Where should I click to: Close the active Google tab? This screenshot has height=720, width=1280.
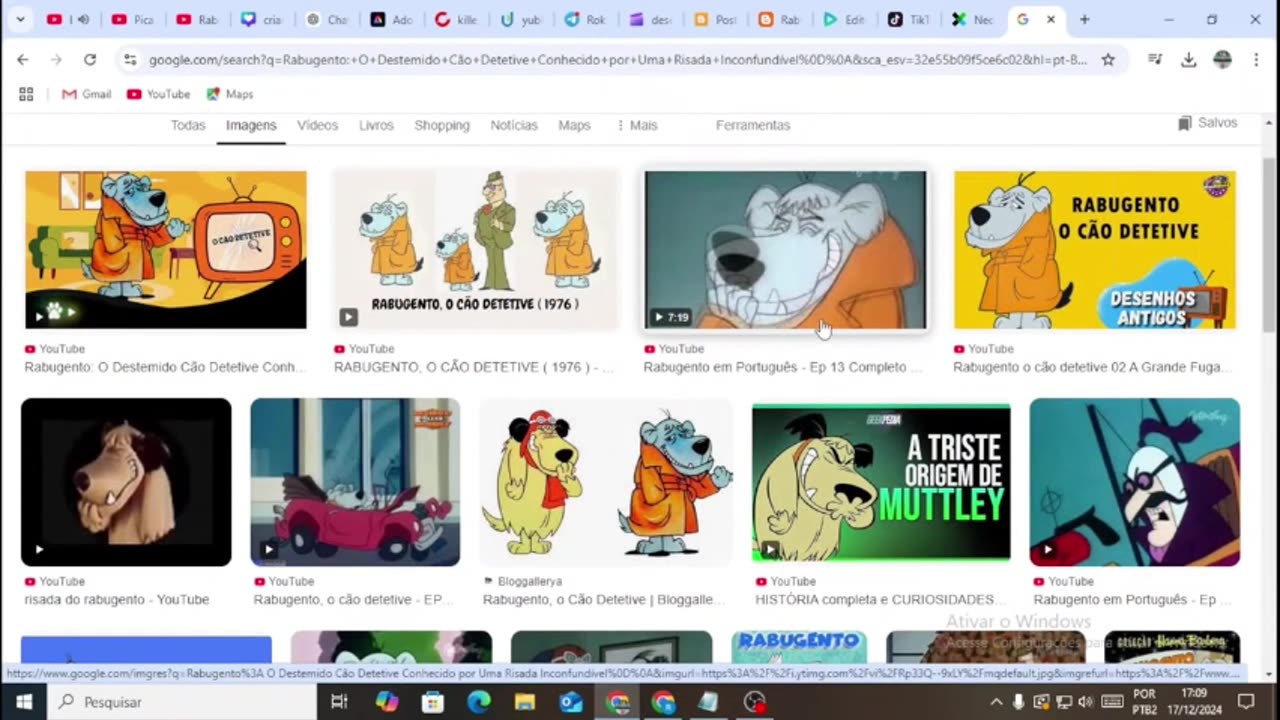coord(1050,19)
